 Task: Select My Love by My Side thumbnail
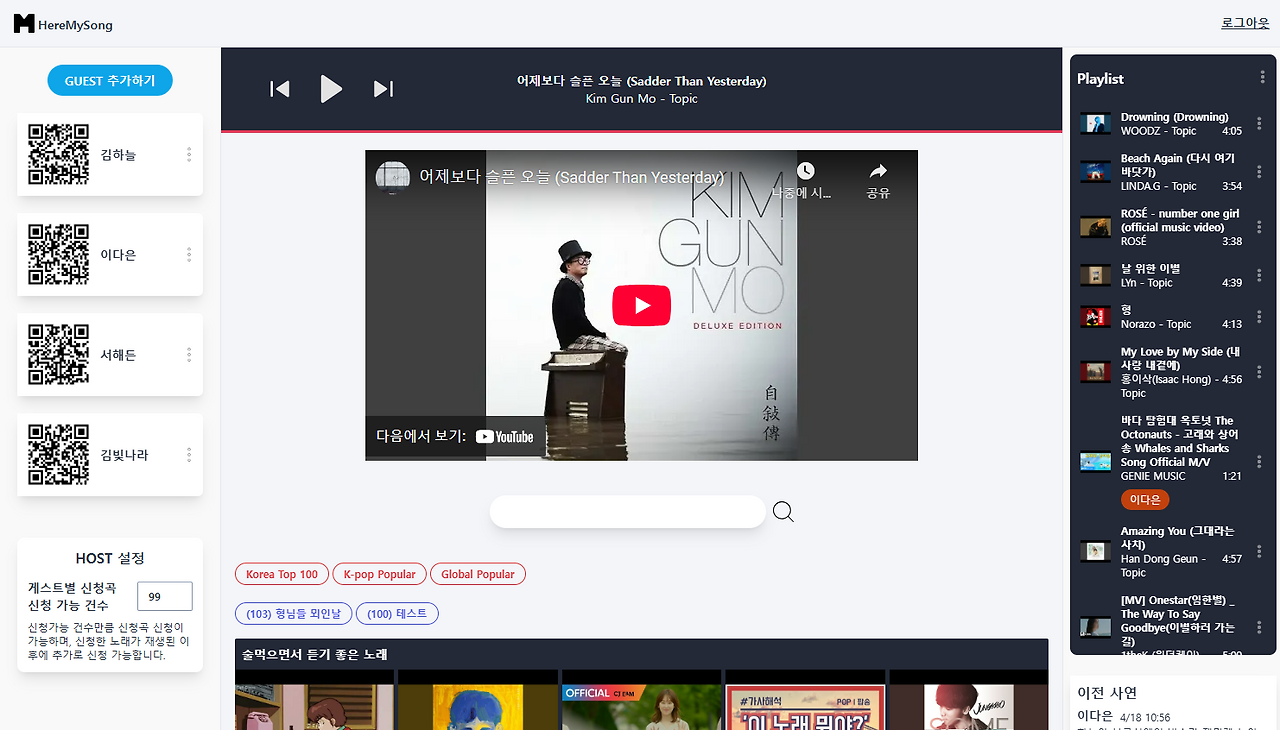pyautogui.click(x=1096, y=372)
